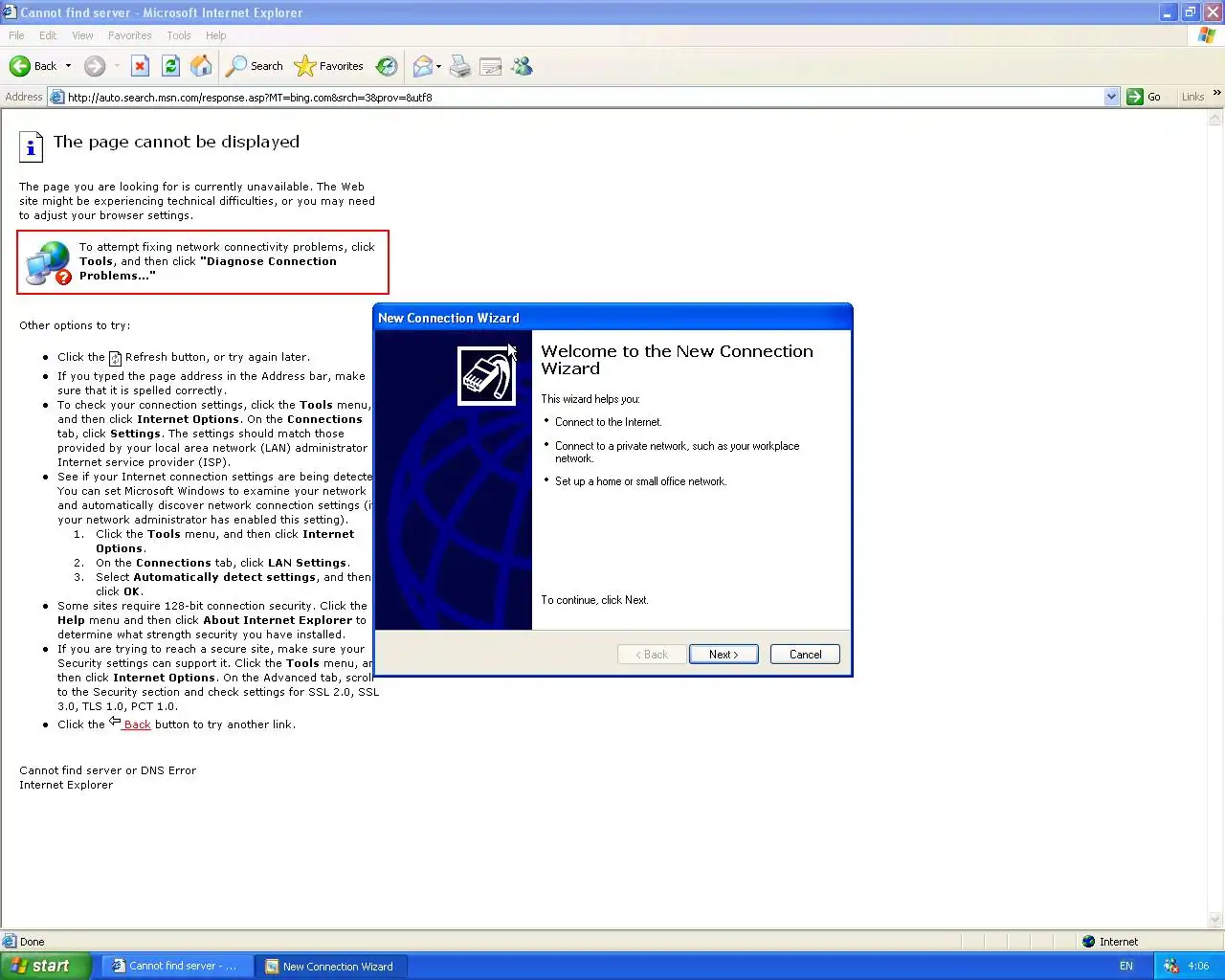Viewport: 1225px width, 980px height.
Task: Click the Messenger people icon in toolbar
Action: 522,66
